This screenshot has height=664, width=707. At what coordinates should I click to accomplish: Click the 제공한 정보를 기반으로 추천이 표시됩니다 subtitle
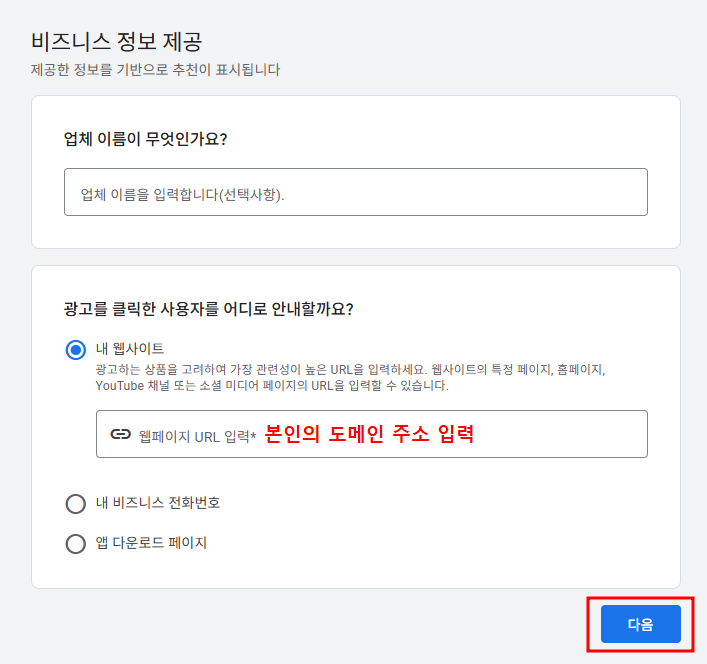156,70
